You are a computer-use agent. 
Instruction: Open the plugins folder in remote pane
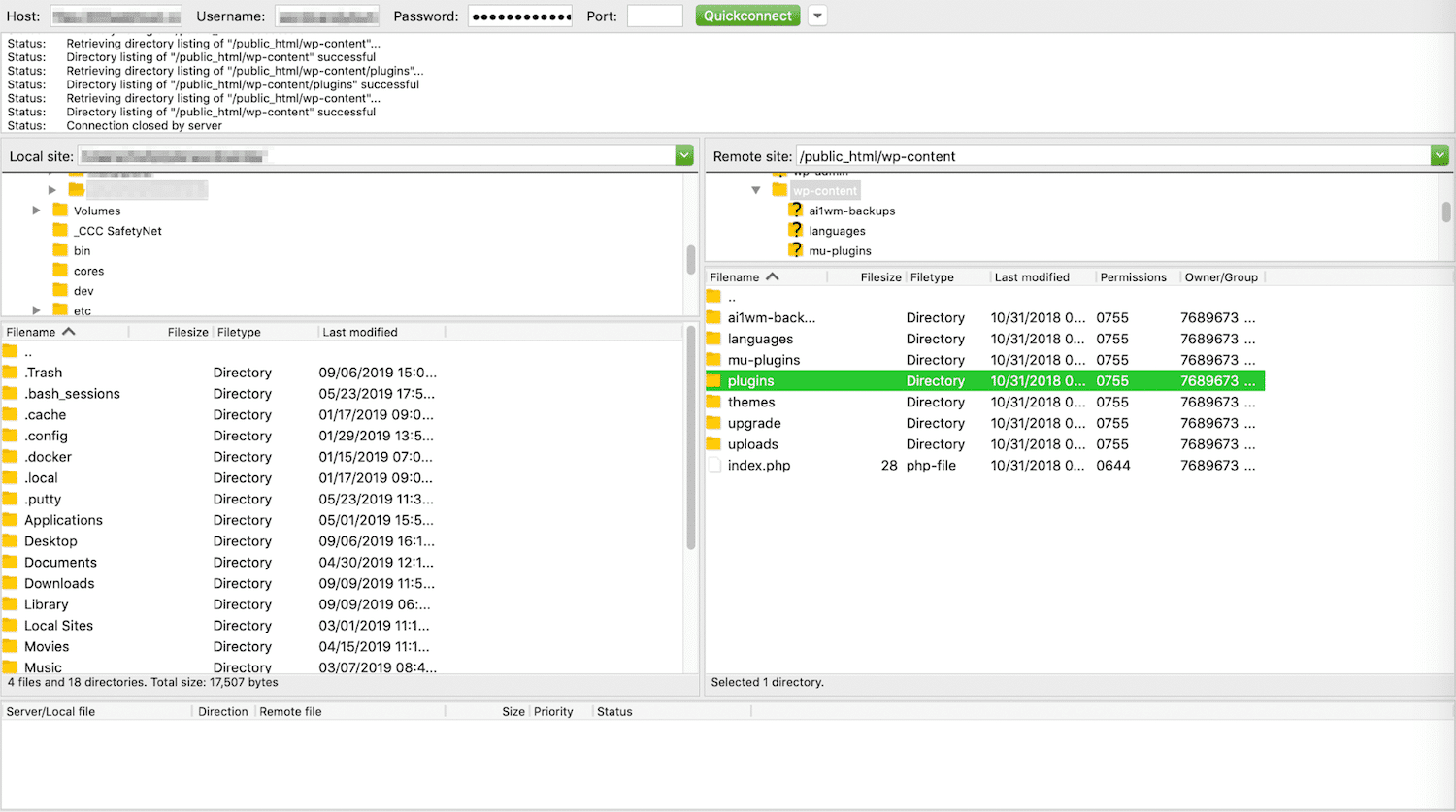pyautogui.click(x=747, y=380)
